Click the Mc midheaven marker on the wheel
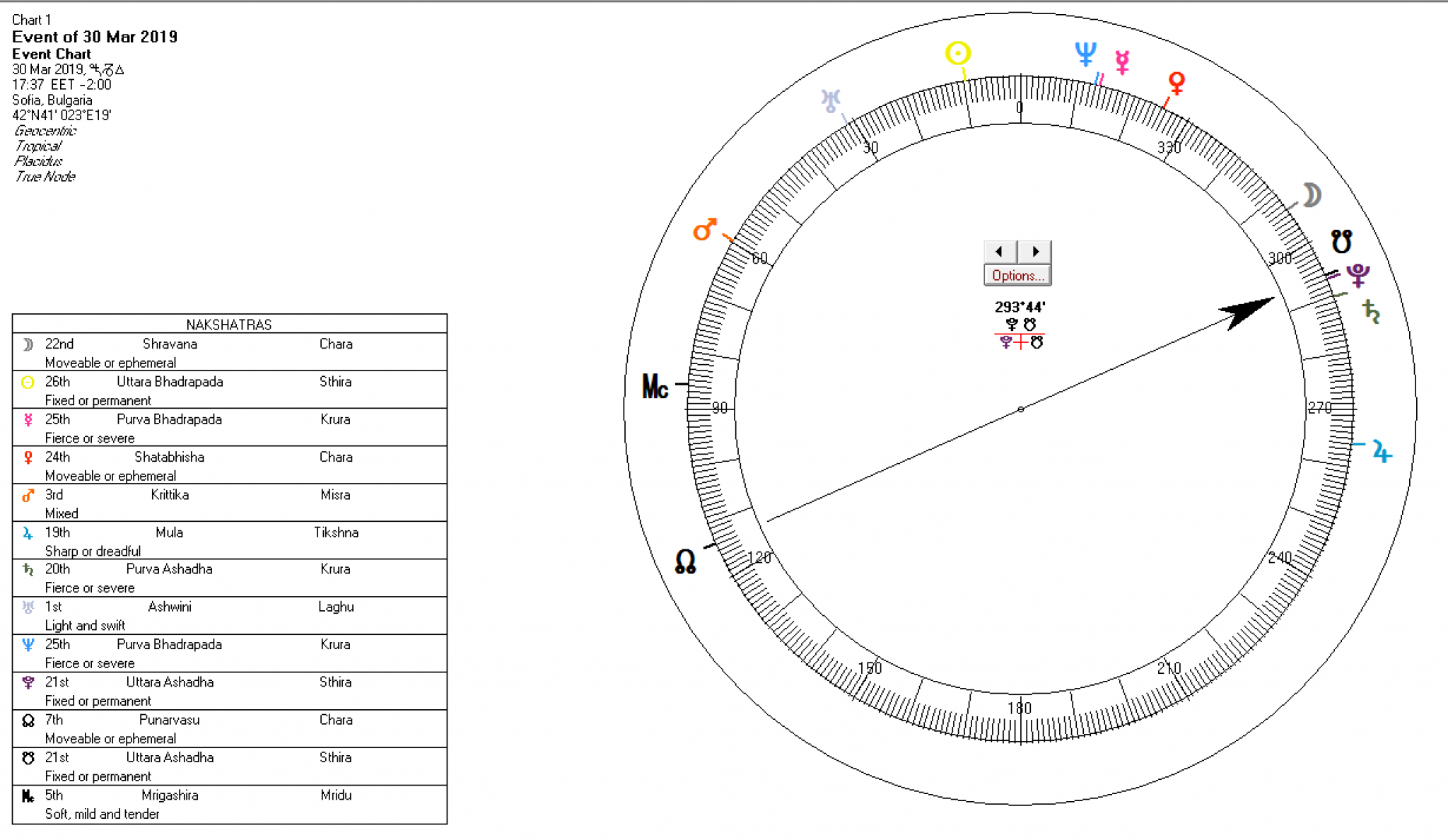 point(655,387)
